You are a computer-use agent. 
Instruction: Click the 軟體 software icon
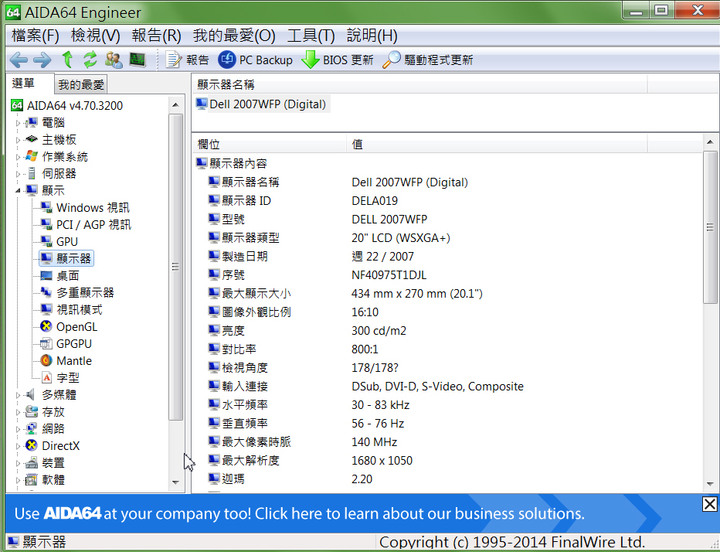(x=31, y=480)
